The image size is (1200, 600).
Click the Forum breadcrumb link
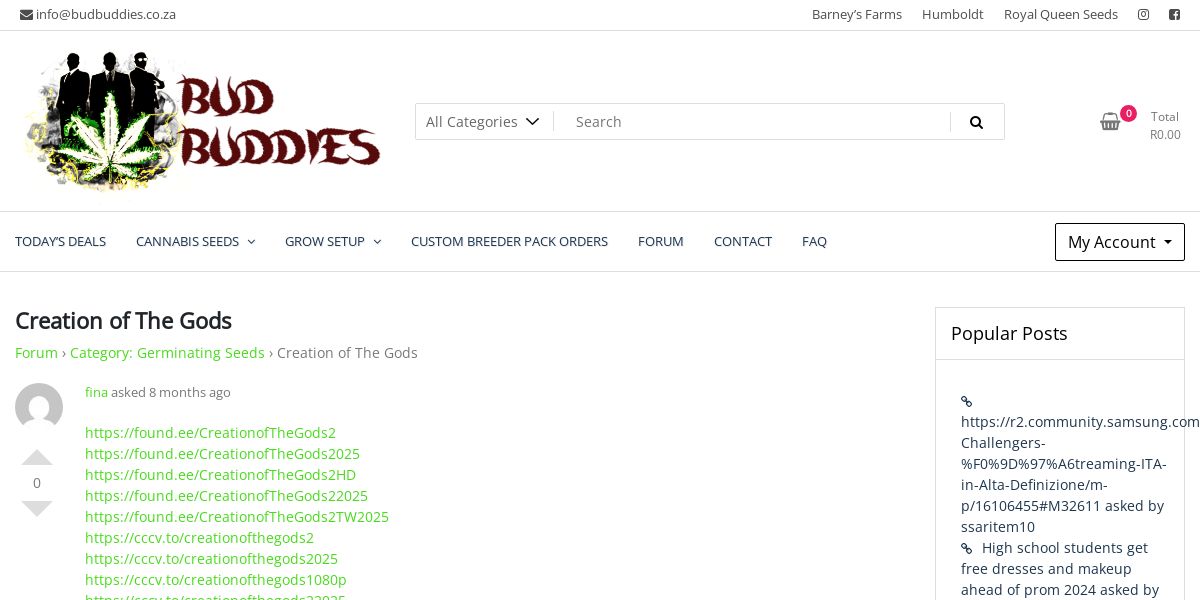pos(36,353)
